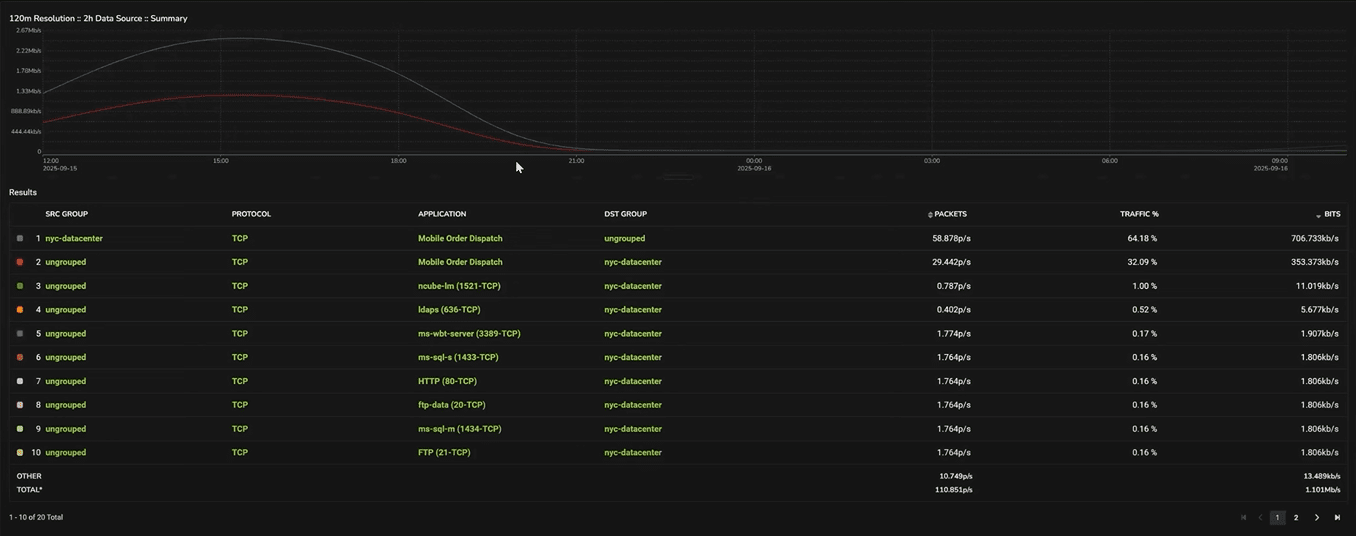This screenshot has height=536, width=1356.
Task: Go to the previous results page arrow
Action: click(1260, 517)
